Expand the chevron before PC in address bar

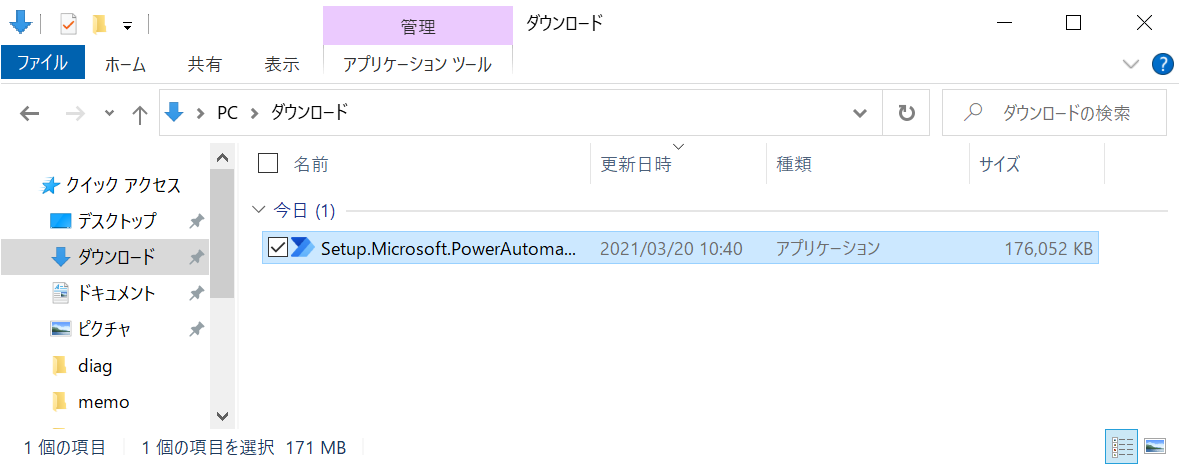point(200,114)
